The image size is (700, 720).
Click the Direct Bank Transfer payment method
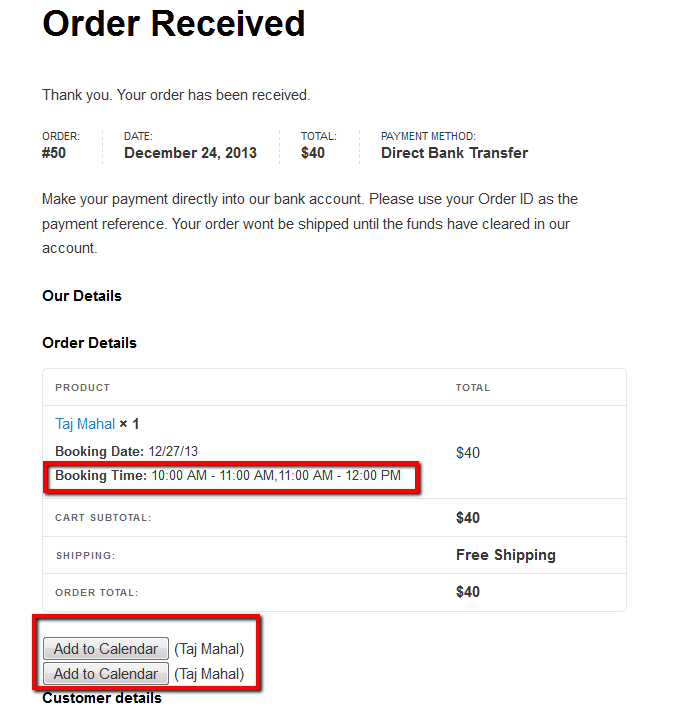[x=454, y=153]
